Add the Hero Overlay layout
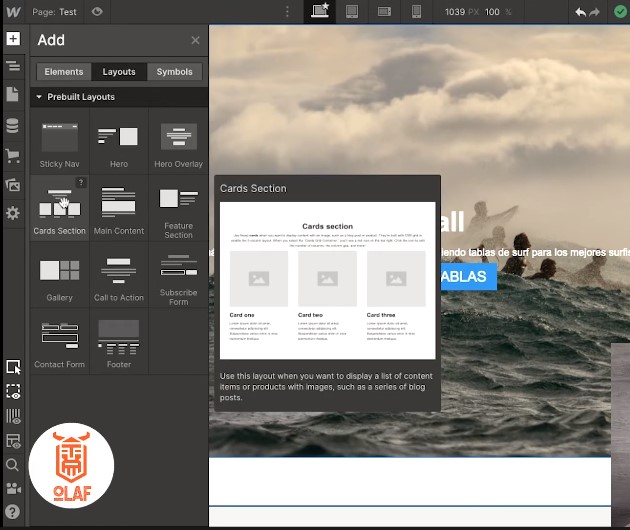Screen dimensions: 630x530 (x=178, y=141)
